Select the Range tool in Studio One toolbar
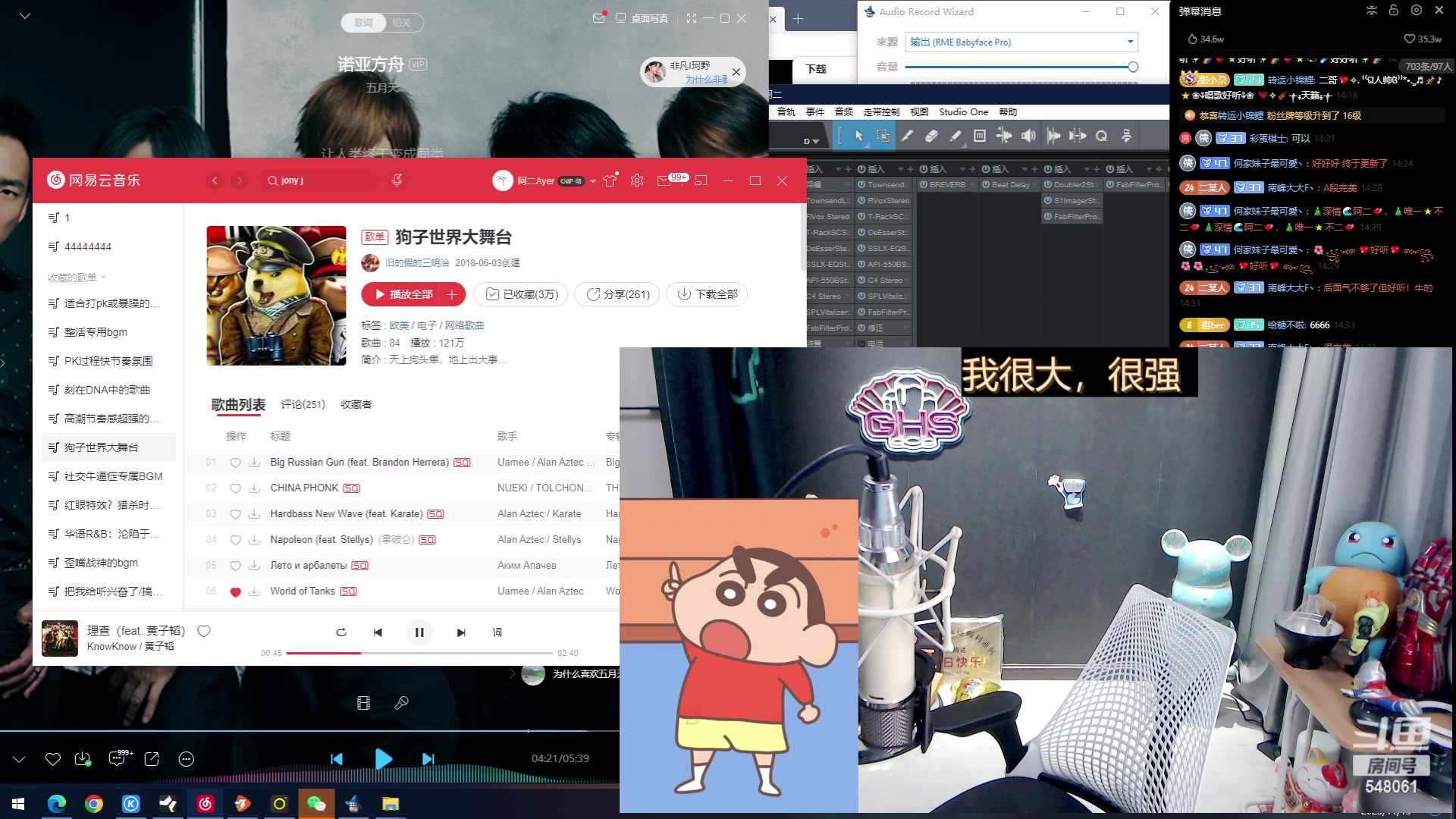This screenshot has width=1456, height=819. (x=883, y=136)
